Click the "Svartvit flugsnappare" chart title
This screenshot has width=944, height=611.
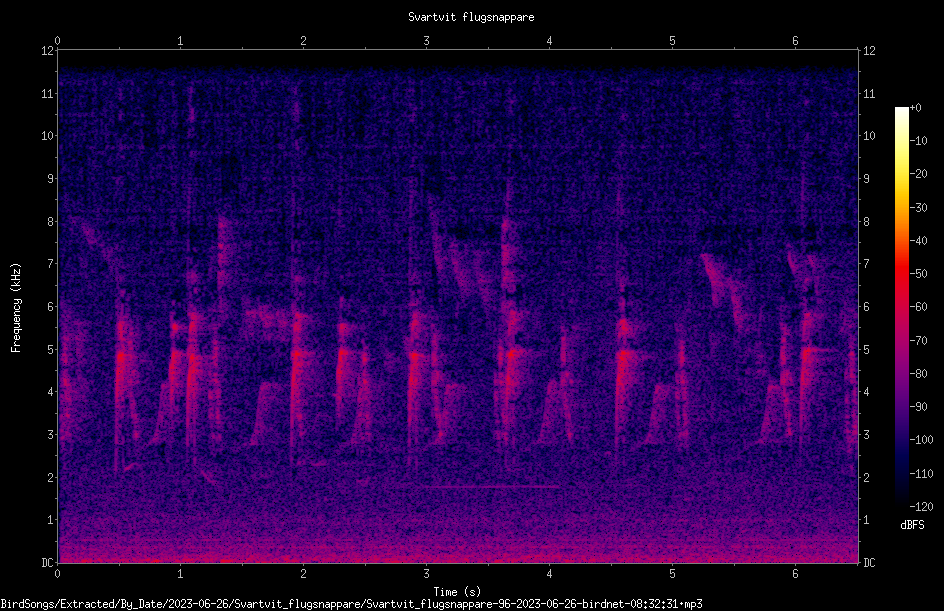coord(471,17)
